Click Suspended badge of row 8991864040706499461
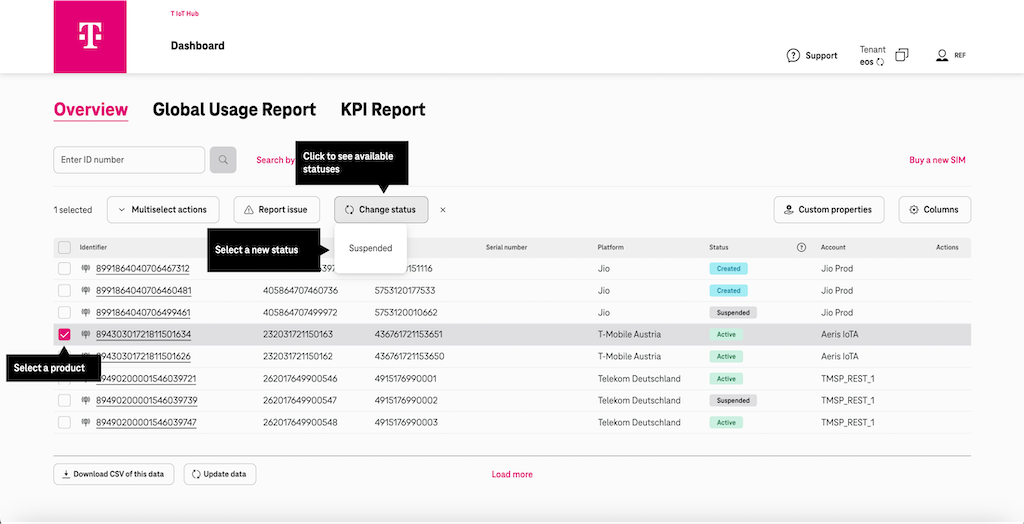 (x=733, y=312)
